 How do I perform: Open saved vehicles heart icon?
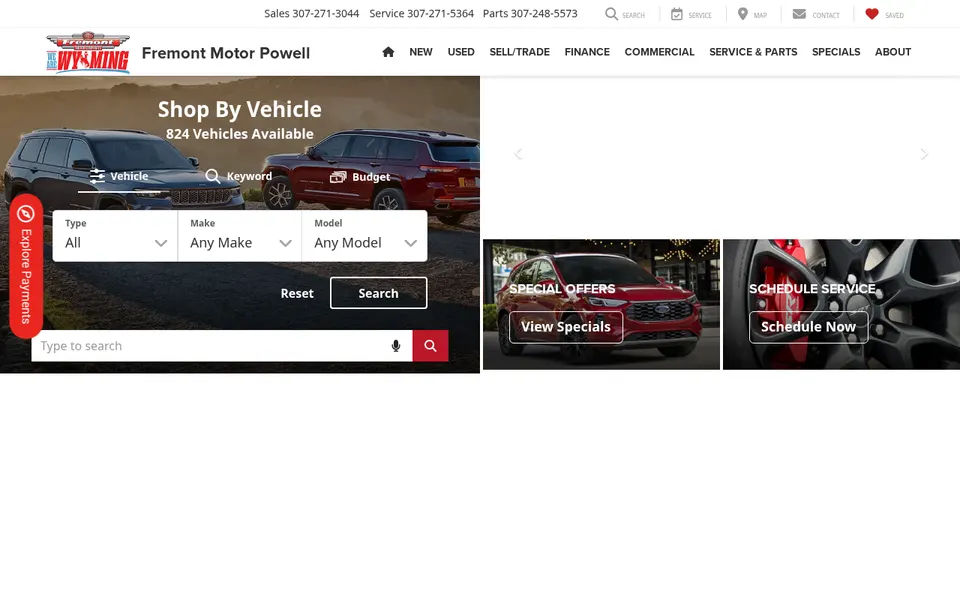tap(872, 13)
